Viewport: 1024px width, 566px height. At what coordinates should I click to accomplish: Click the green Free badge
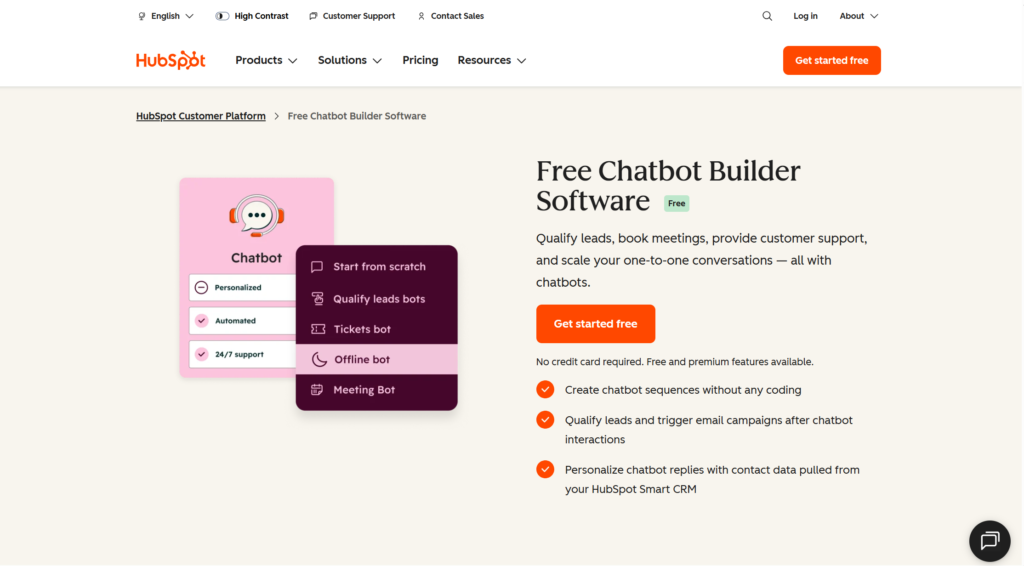(x=677, y=204)
